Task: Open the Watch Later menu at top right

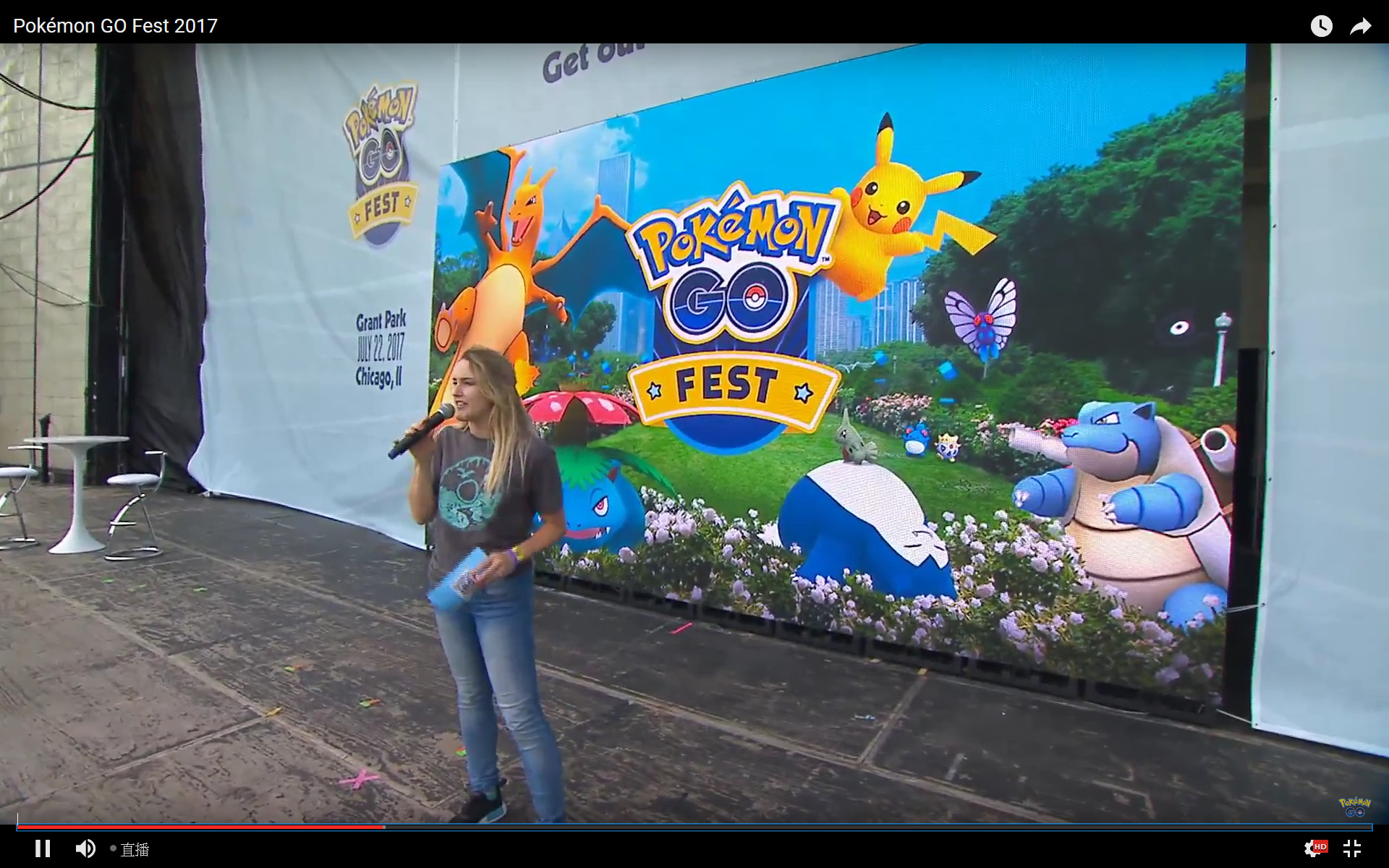Action: (x=1322, y=26)
